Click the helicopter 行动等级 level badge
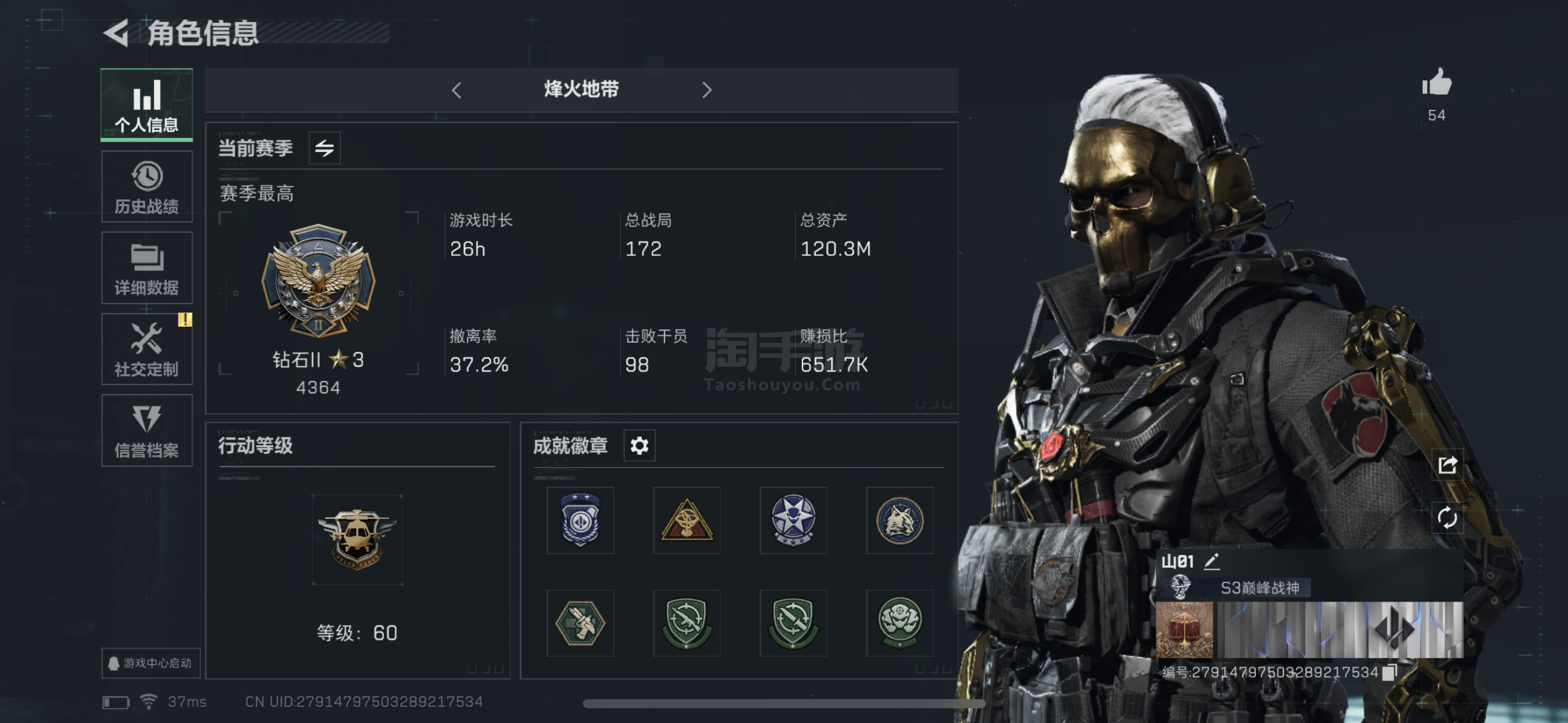 [357, 540]
